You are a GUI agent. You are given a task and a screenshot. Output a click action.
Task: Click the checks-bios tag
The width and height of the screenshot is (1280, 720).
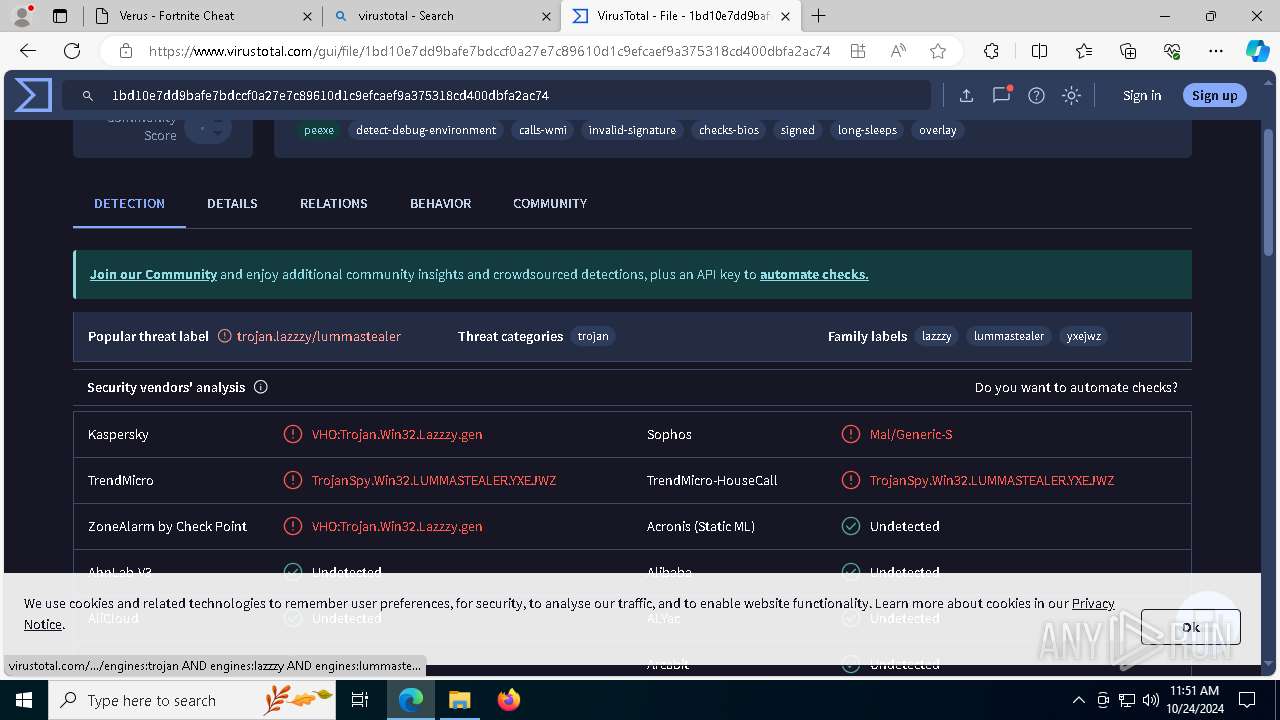729,130
